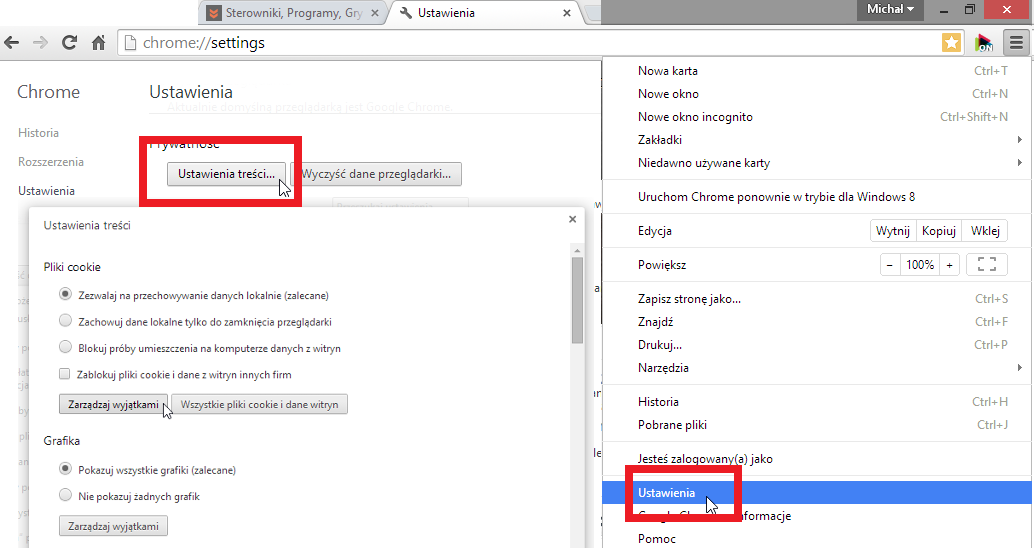Screen dimensions: 1034x548
Task: Click the Wklej edit button
Action: [985, 231]
